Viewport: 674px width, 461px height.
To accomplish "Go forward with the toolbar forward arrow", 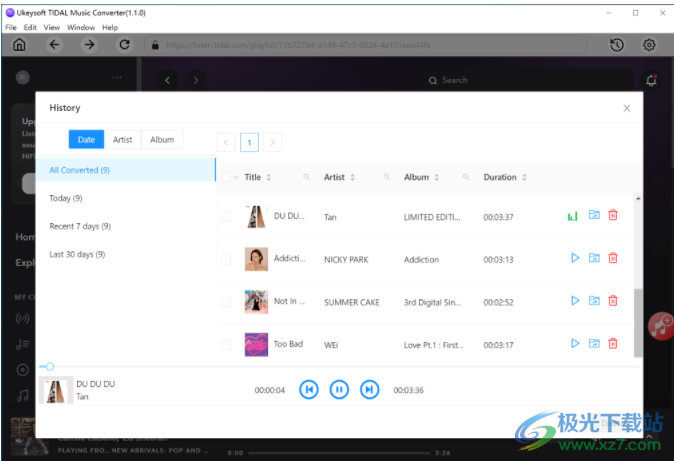I will [89, 45].
